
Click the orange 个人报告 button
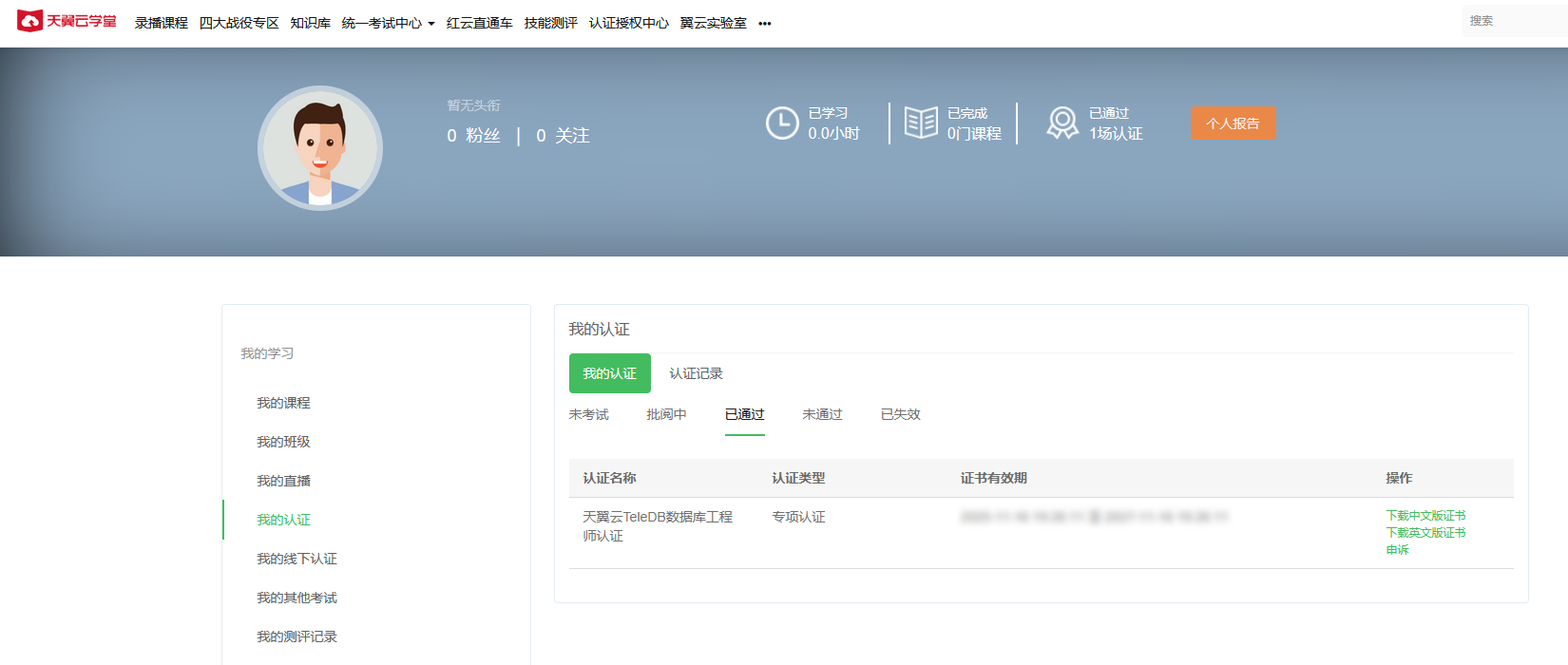(x=1233, y=123)
